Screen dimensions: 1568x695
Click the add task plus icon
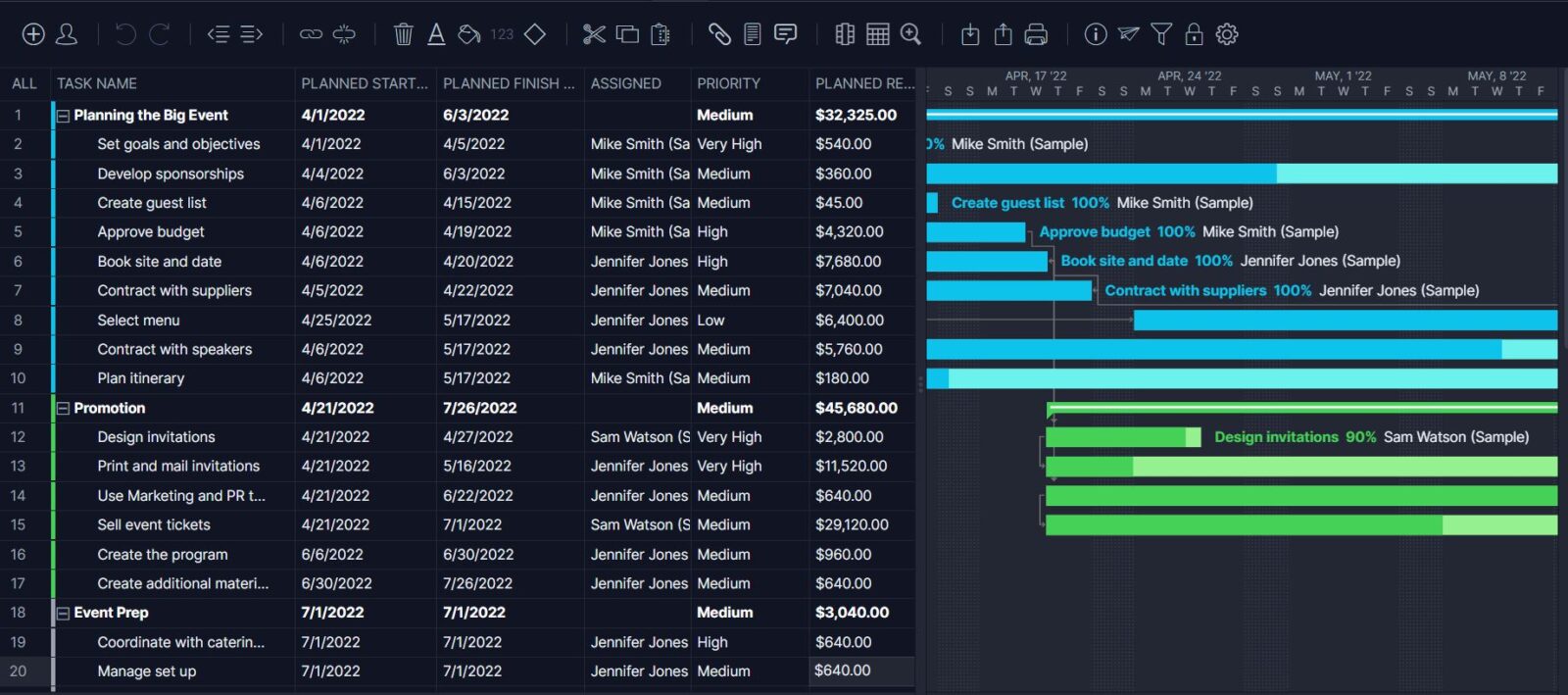[33, 34]
